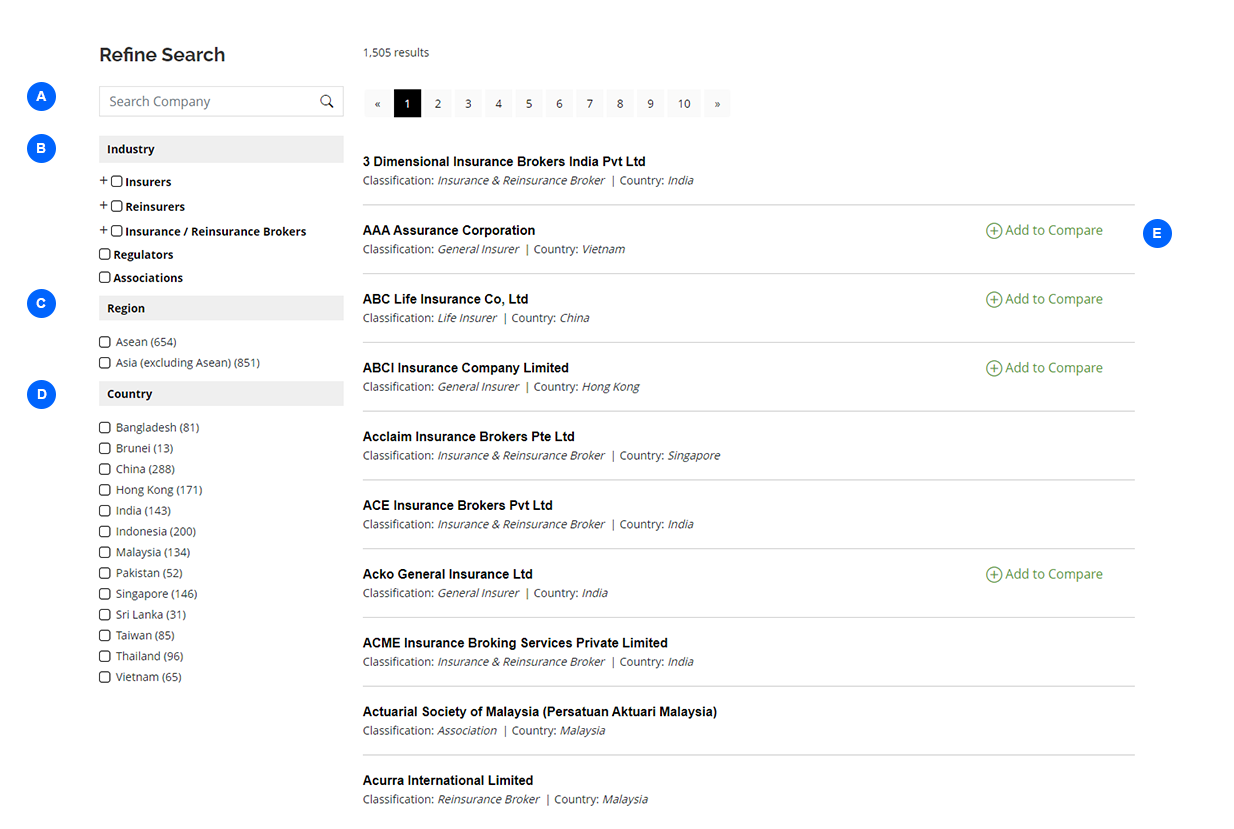Go to results page 6
Image resolution: width=1234 pixels, height=829 pixels.
[x=559, y=103]
